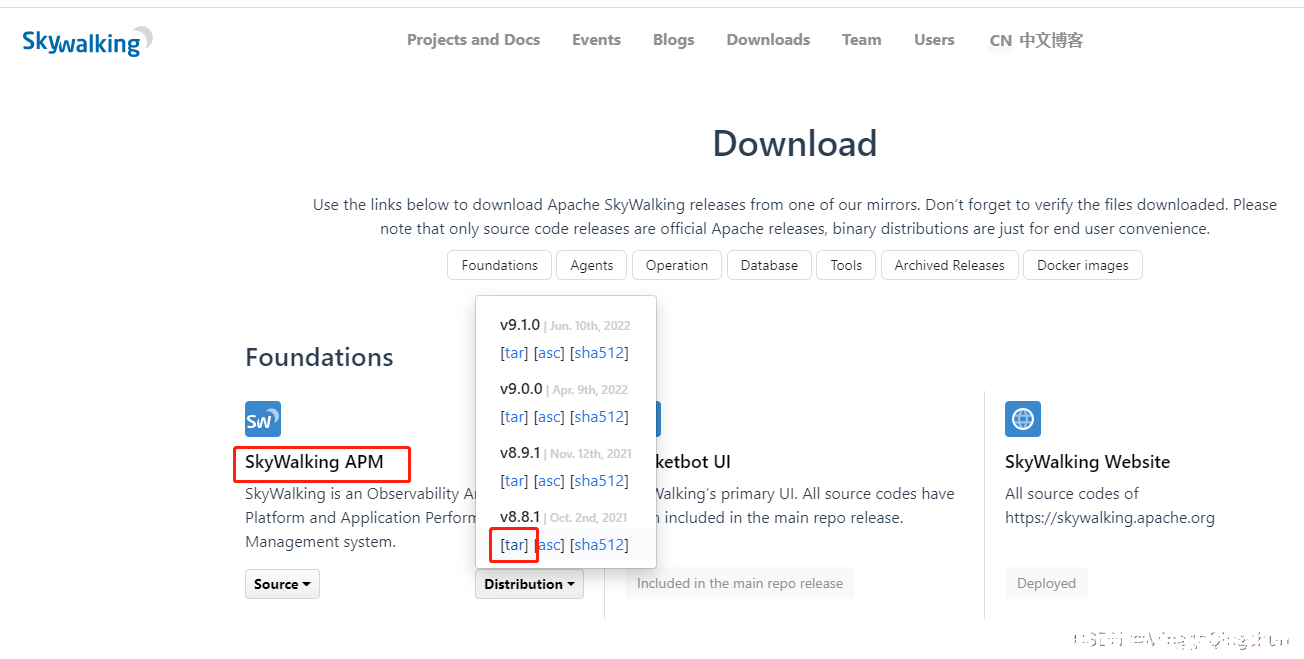Open the v9.1.0 sha512 checksum link
Screen dimensions: 1304x659
tap(599, 353)
